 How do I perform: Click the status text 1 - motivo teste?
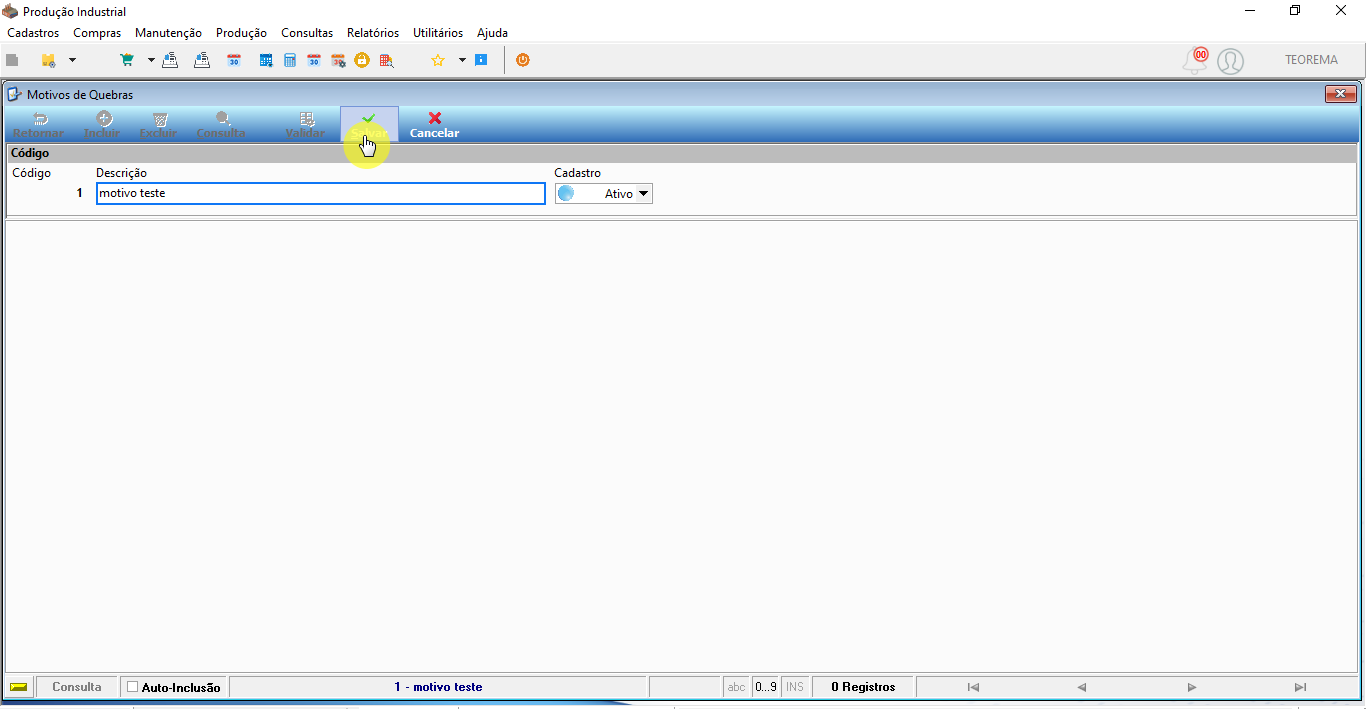coord(438,687)
